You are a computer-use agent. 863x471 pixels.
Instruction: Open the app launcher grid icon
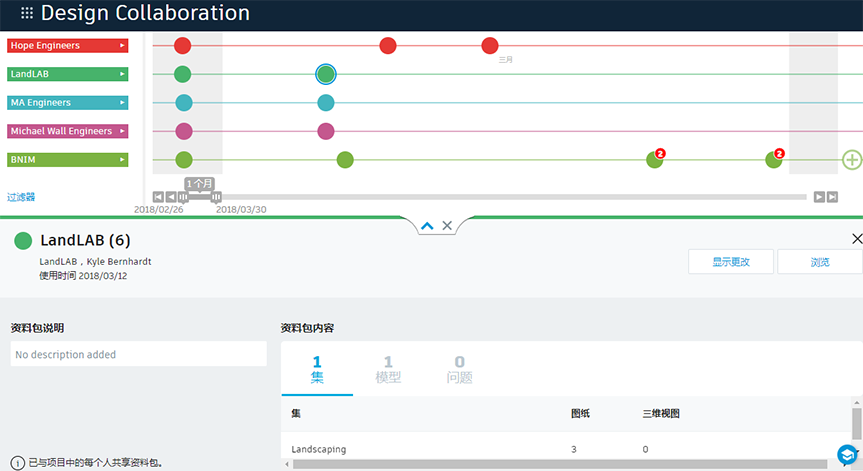26,13
